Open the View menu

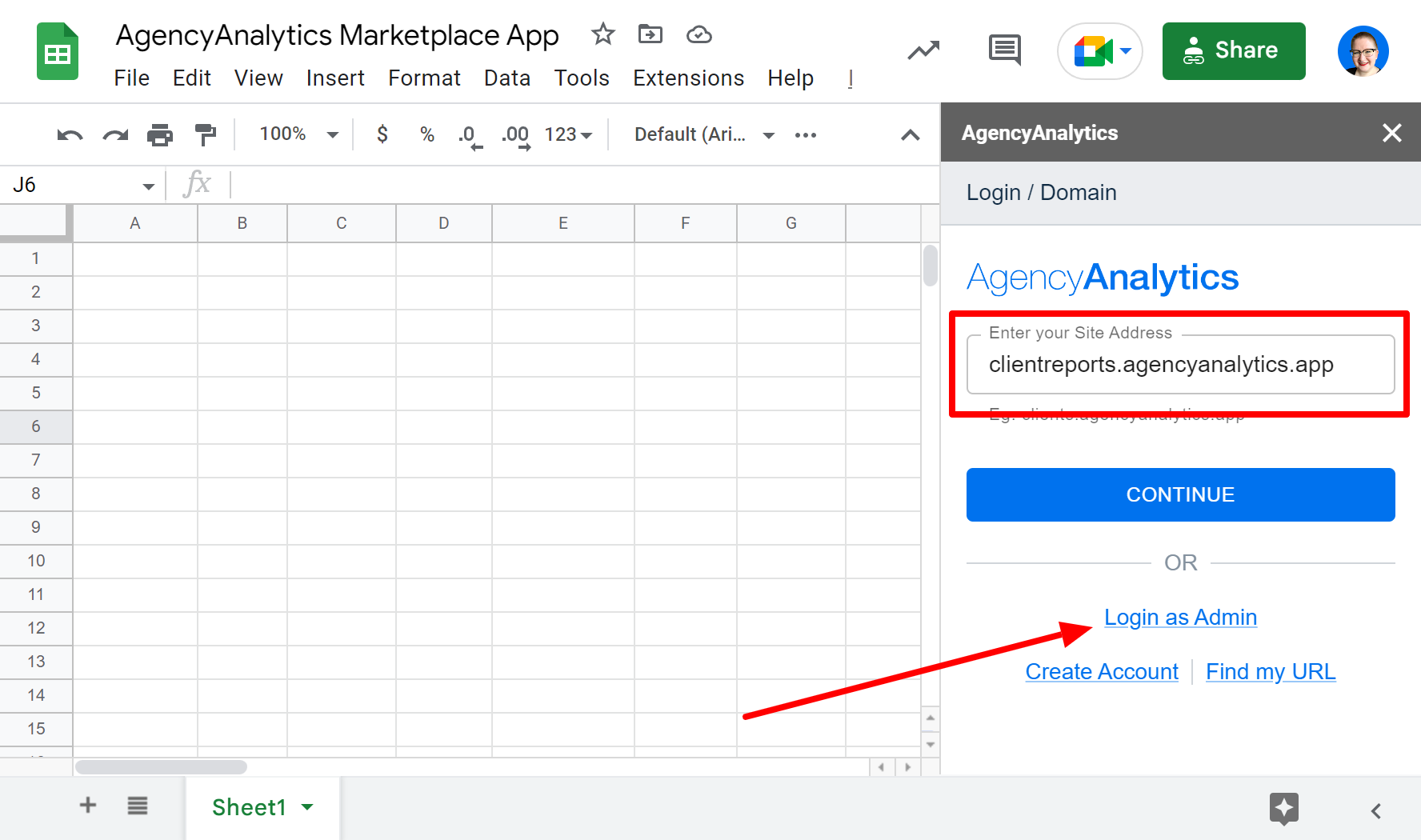pyautogui.click(x=258, y=78)
